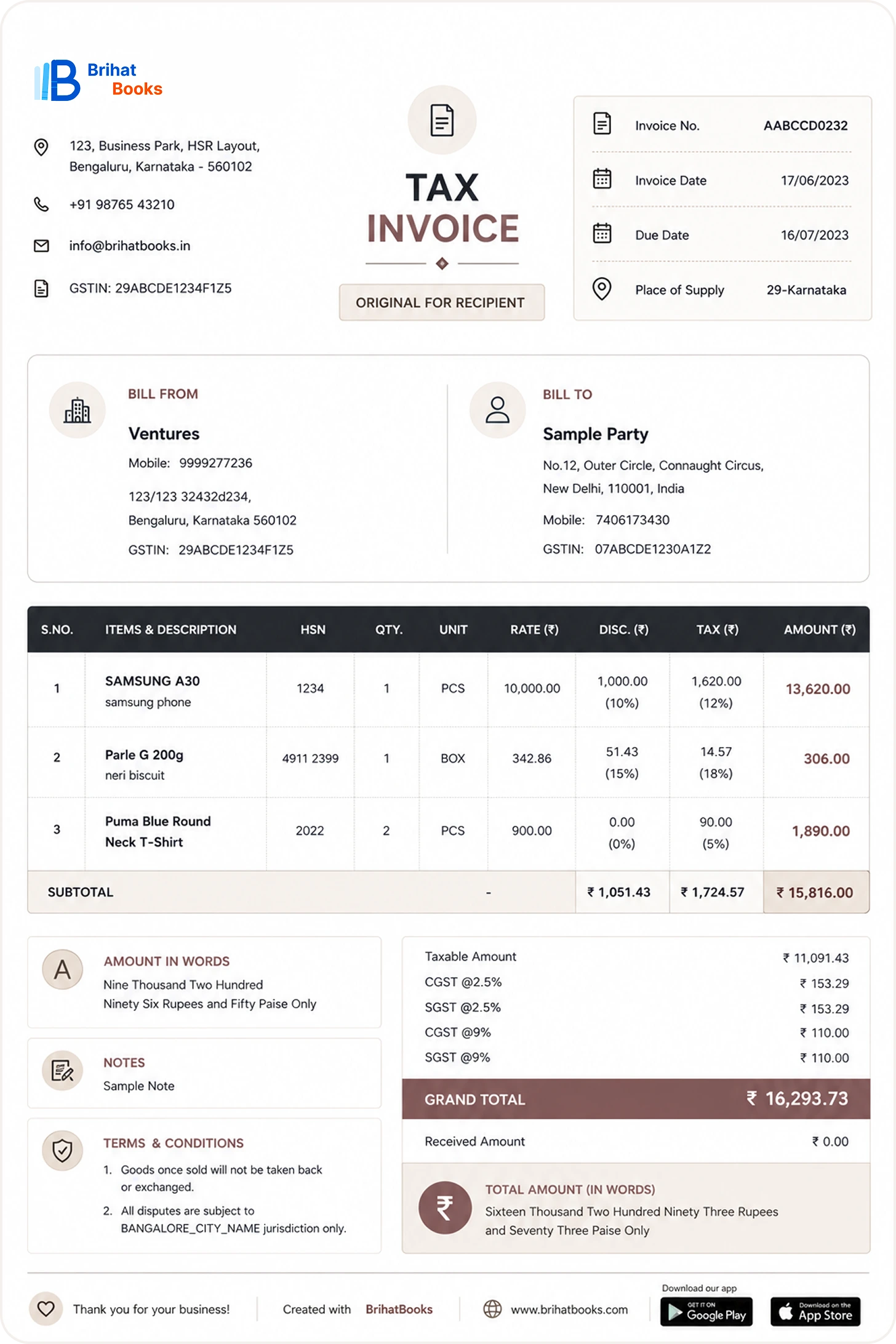The width and height of the screenshot is (896, 1344).
Task: Click the document icon beside the header GSTIN
Action: point(41,288)
